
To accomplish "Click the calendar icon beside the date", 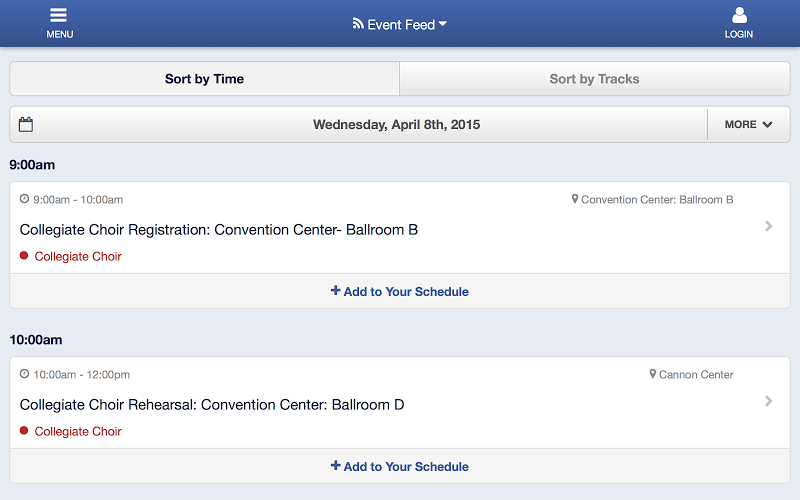I will pos(26,125).
